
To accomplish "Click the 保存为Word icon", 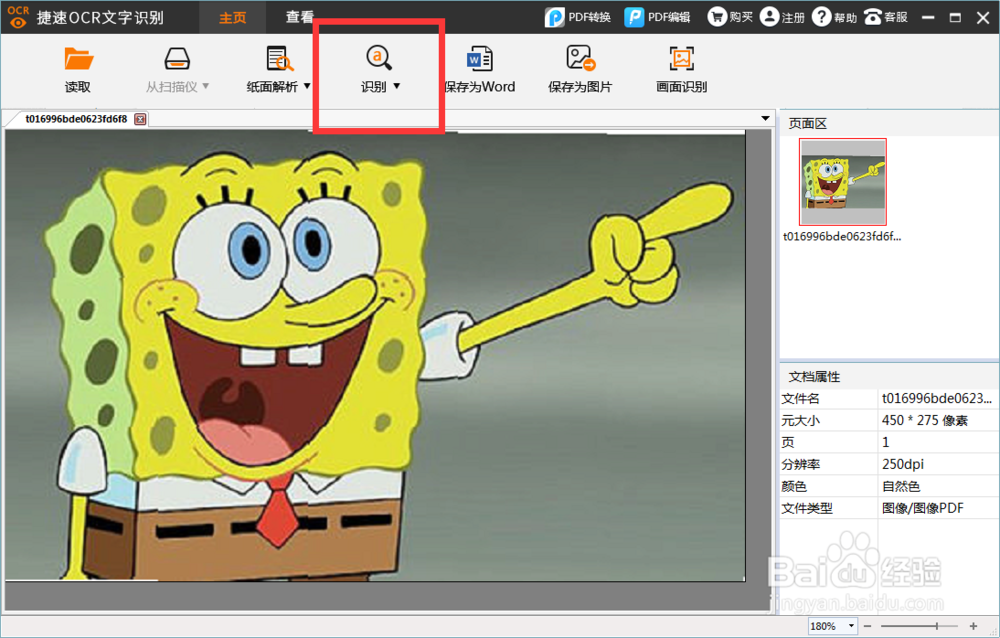I will [x=480, y=59].
